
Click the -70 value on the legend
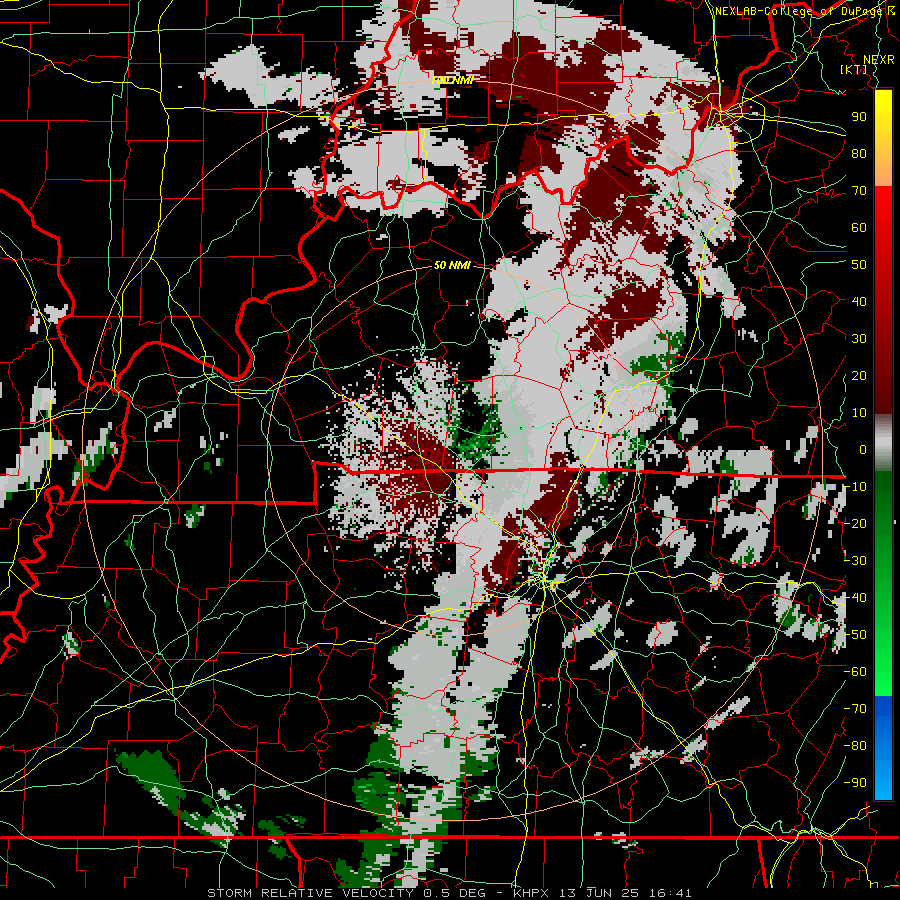[855, 709]
